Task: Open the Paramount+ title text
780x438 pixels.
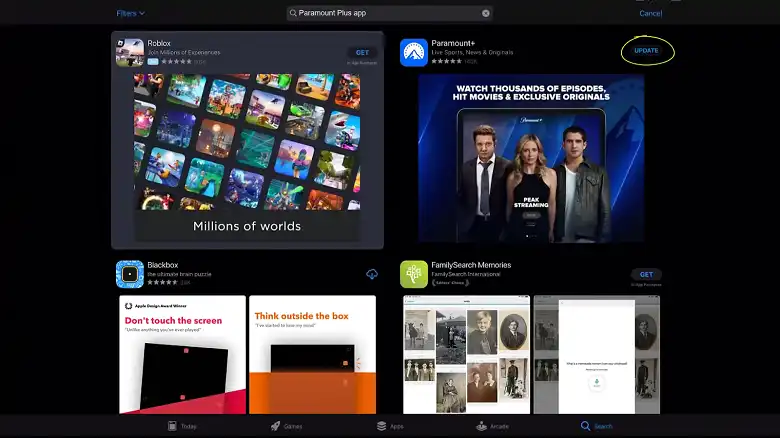Action: coord(453,43)
